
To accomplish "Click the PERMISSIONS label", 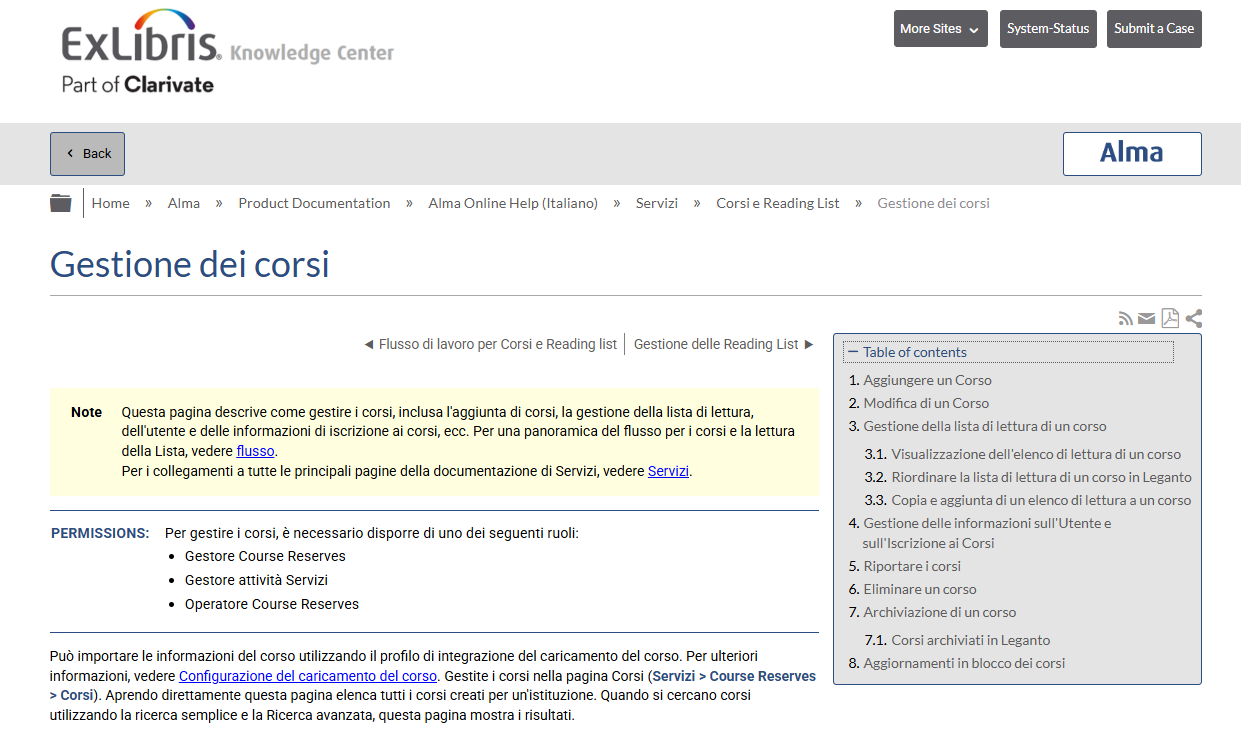I will 100,533.
